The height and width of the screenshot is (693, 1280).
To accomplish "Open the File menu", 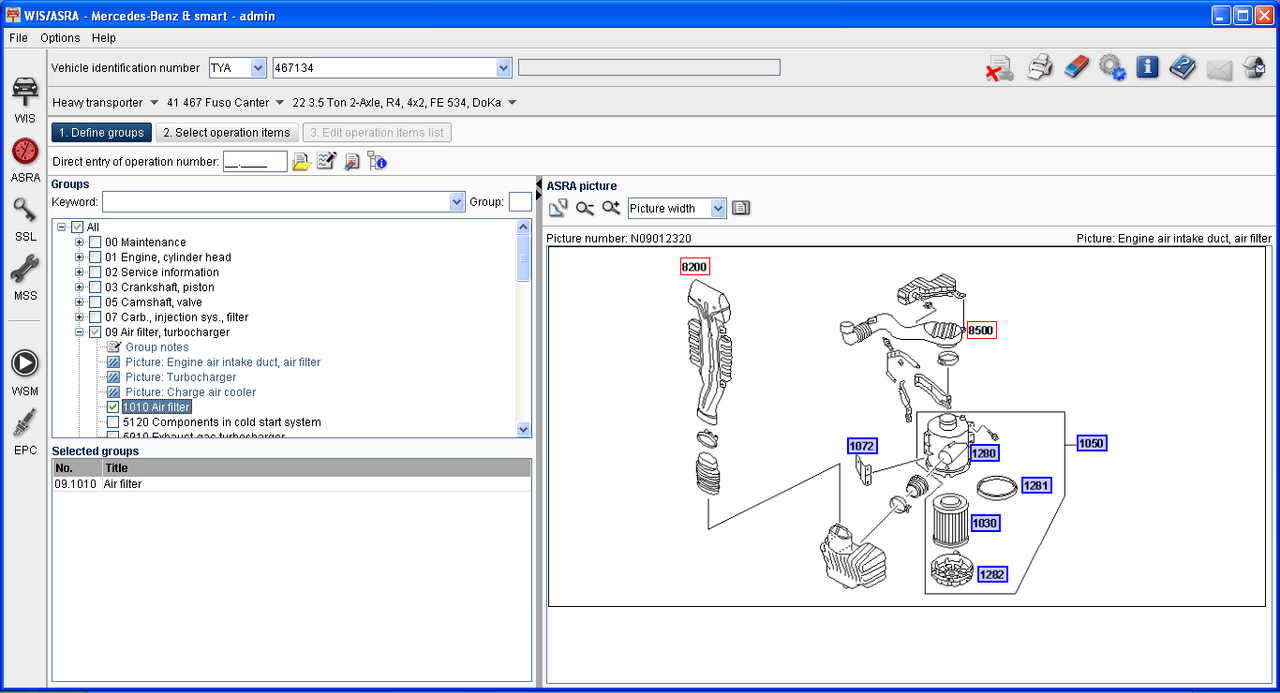I will click(x=18, y=38).
